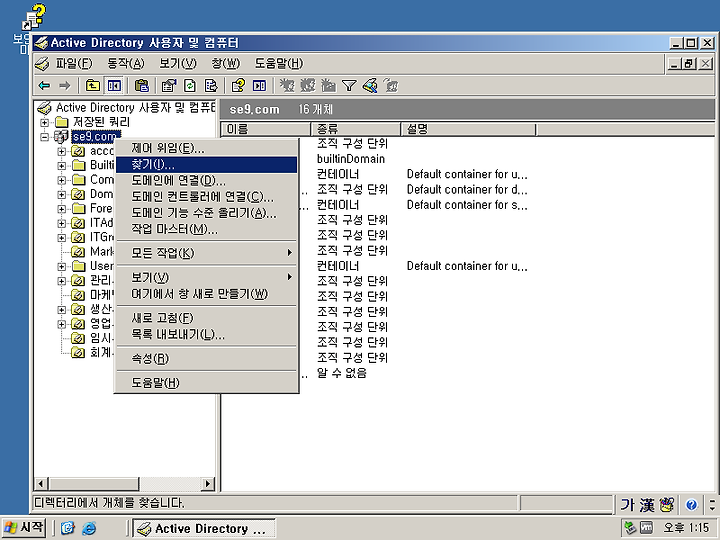Click tree pane scrollbar left arrow

pyautogui.click(x=41, y=484)
